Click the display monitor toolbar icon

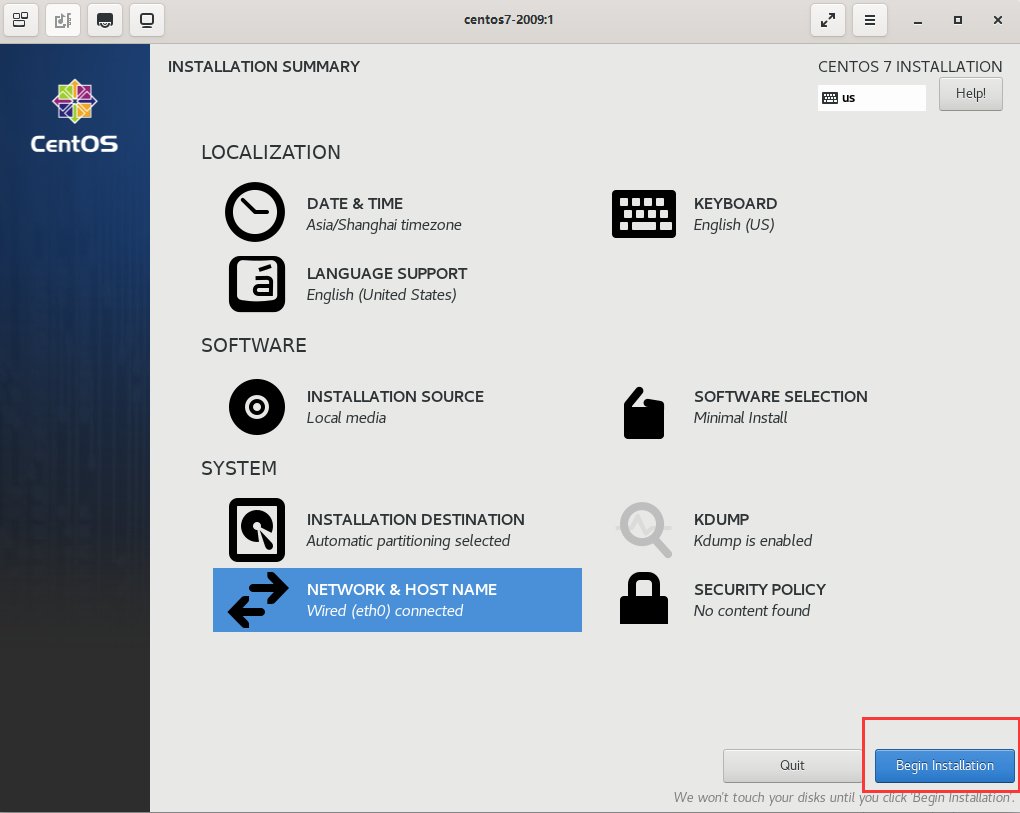tap(147, 20)
